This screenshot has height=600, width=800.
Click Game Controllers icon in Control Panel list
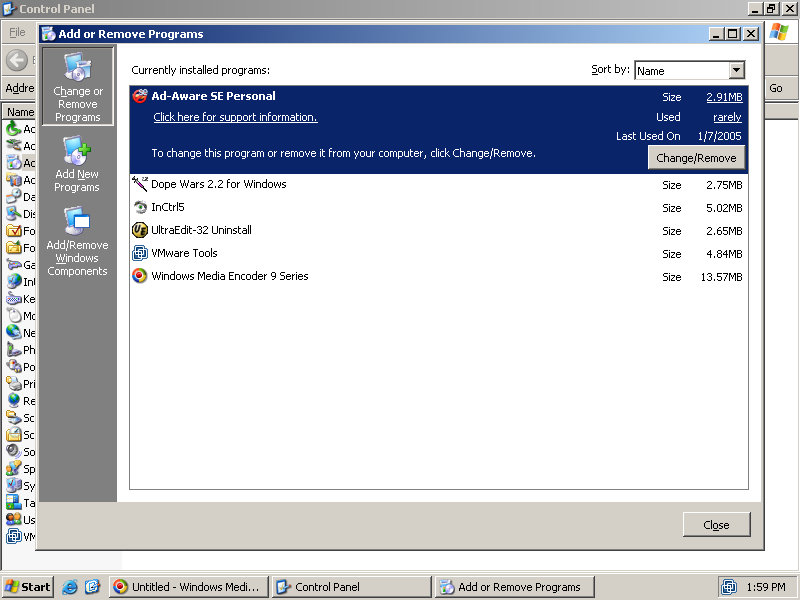pyautogui.click(x=14, y=265)
